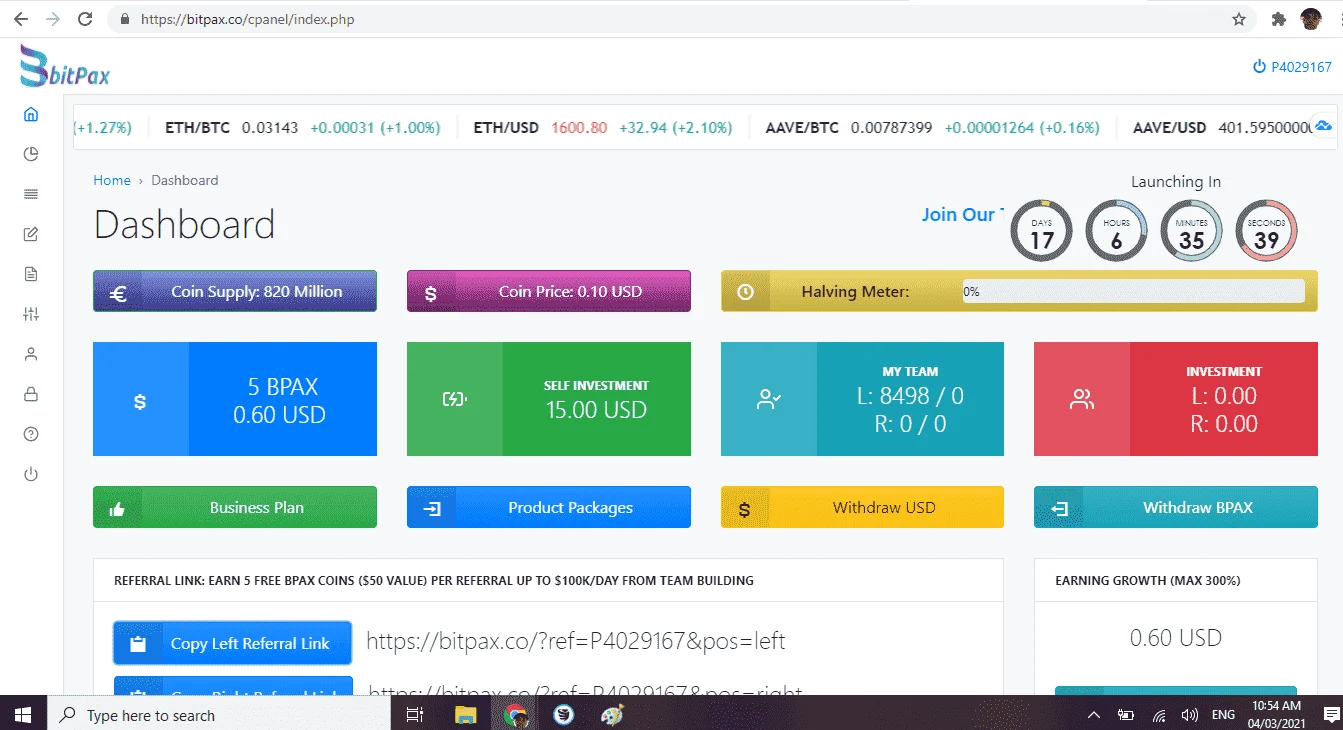Click the thumbs-up icon on Business Plan

117,509
